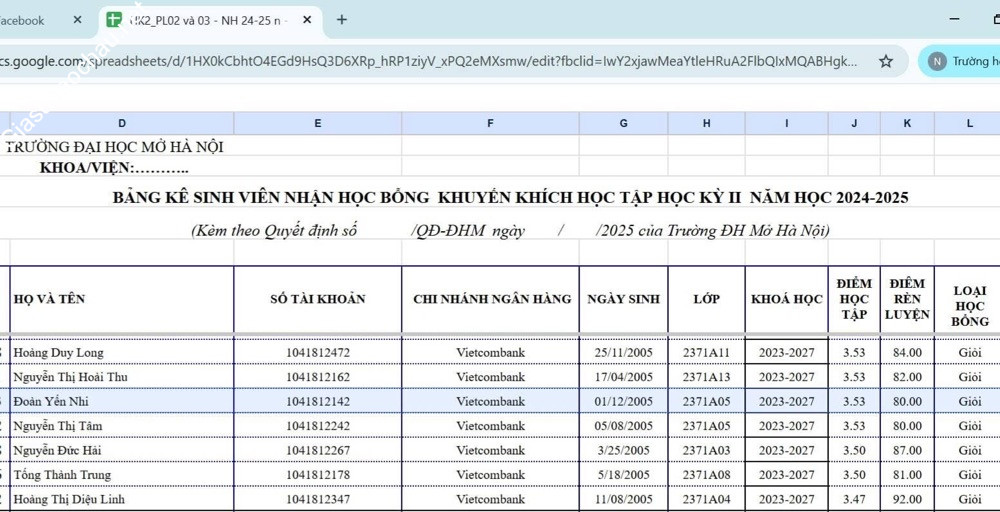Switch to the Facebook tab
The width and height of the screenshot is (1000, 512).
(x=30, y=20)
